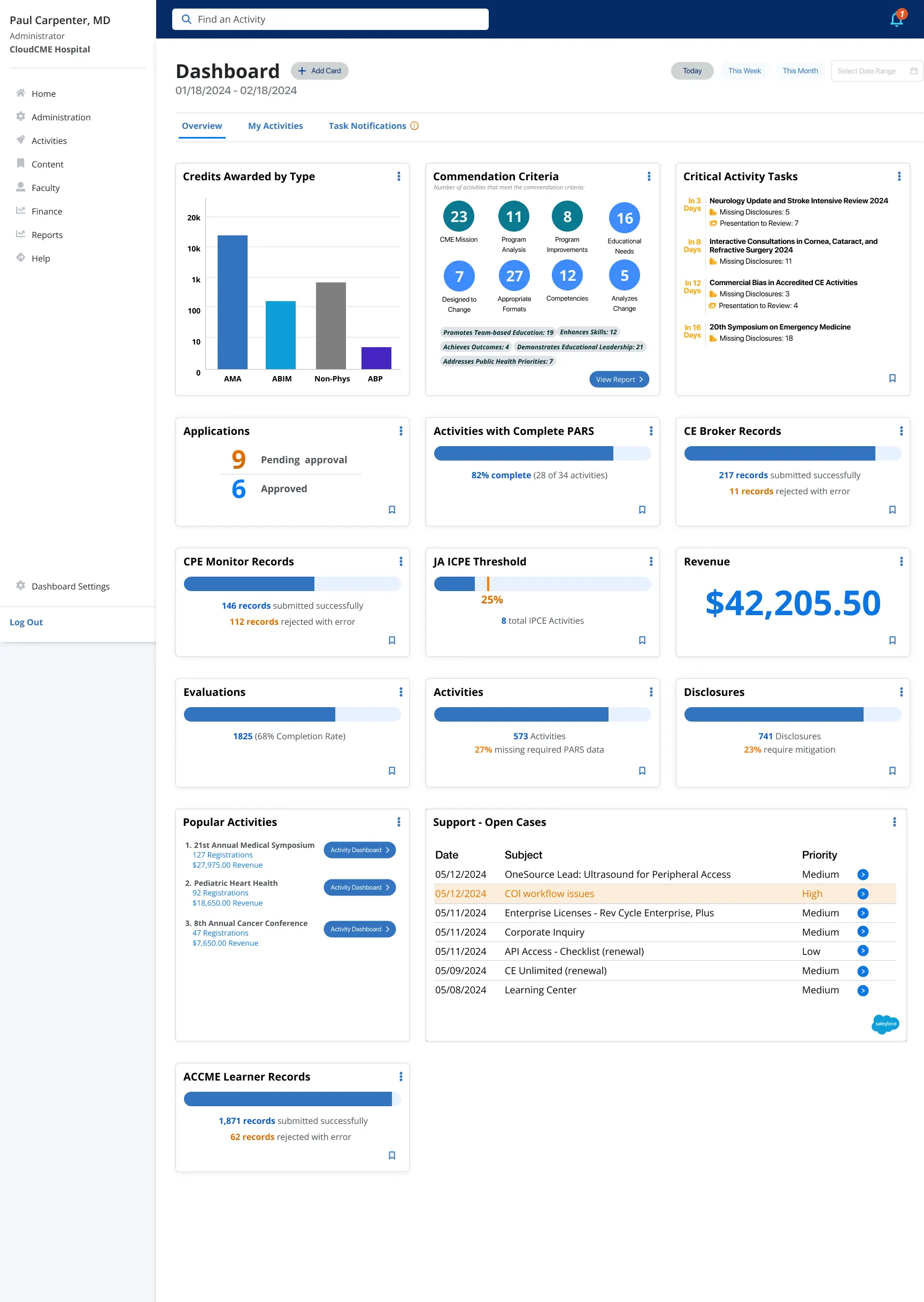924x1302 pixels.
Task: Open Reports in the sidebar menu
Action: pyautogui.click(x=47, y=235)
